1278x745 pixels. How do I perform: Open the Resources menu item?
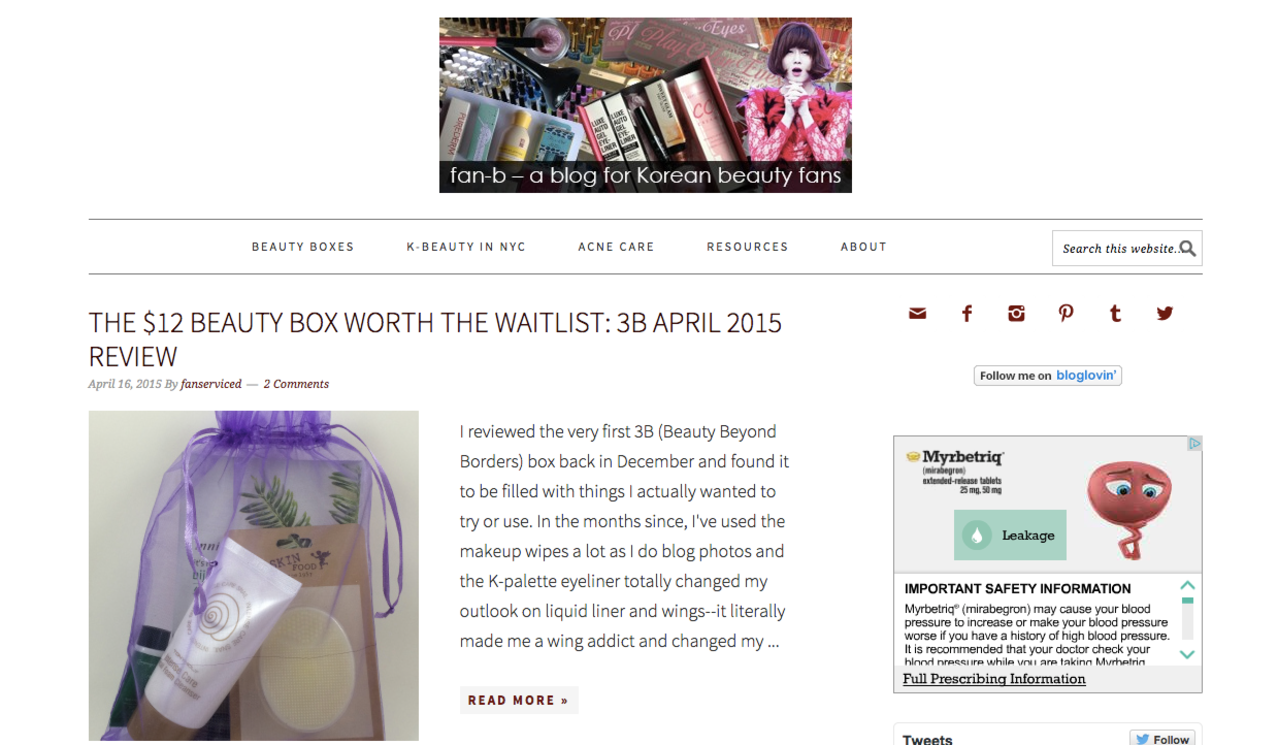point(747,247)
